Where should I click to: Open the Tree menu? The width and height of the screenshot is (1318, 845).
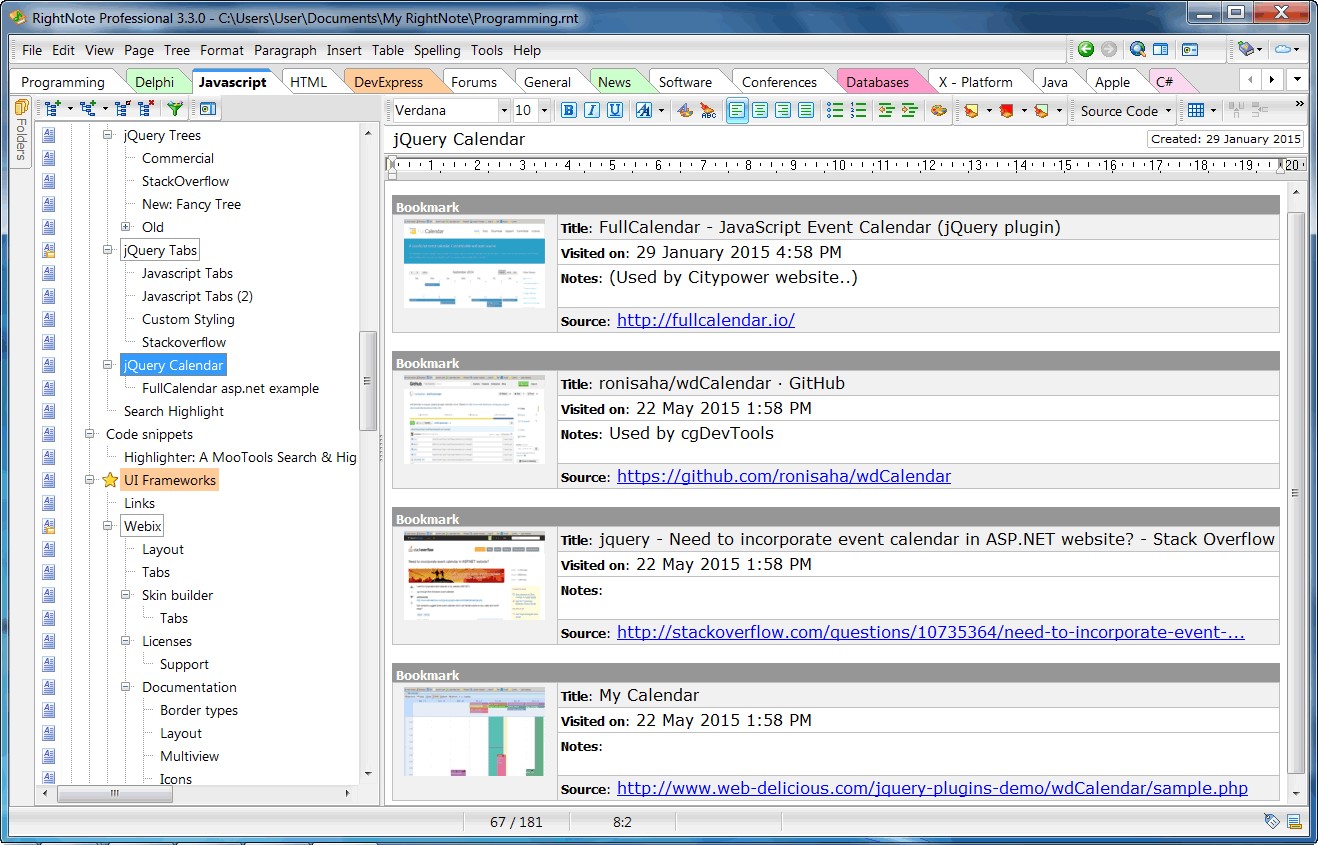pyautogui.click(x=176, y=50)
